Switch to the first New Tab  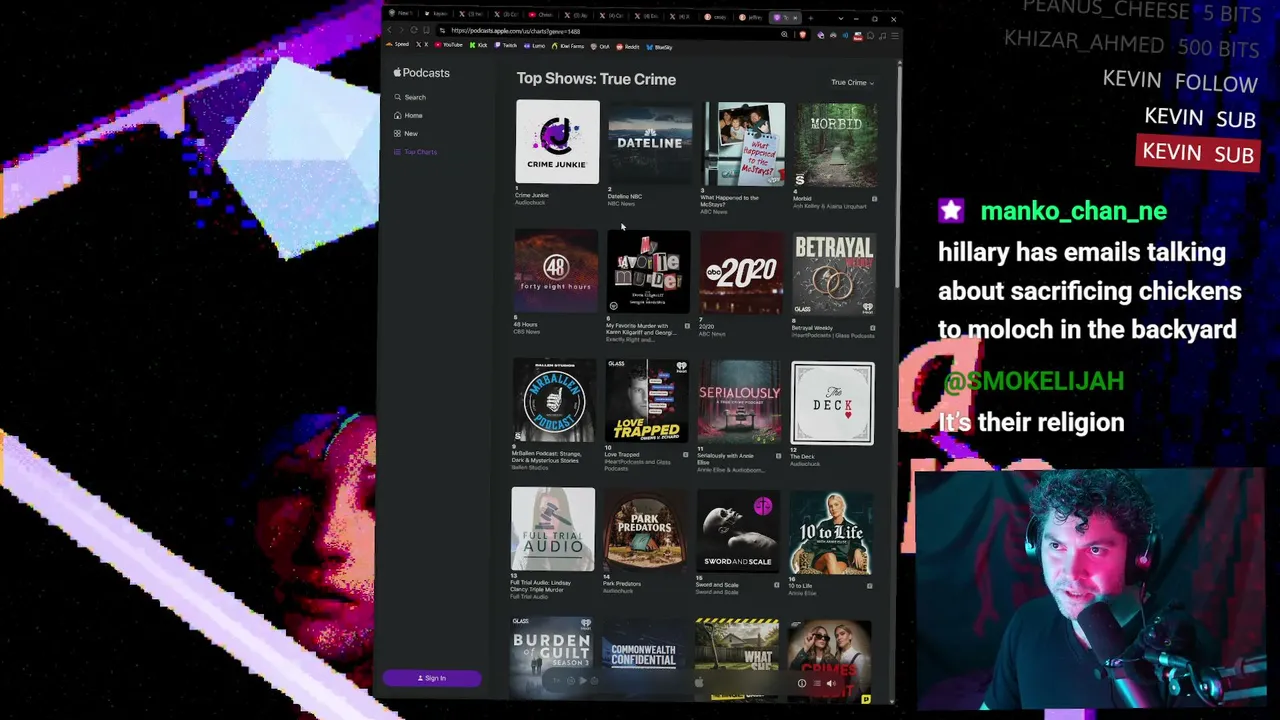coord(400,14)
